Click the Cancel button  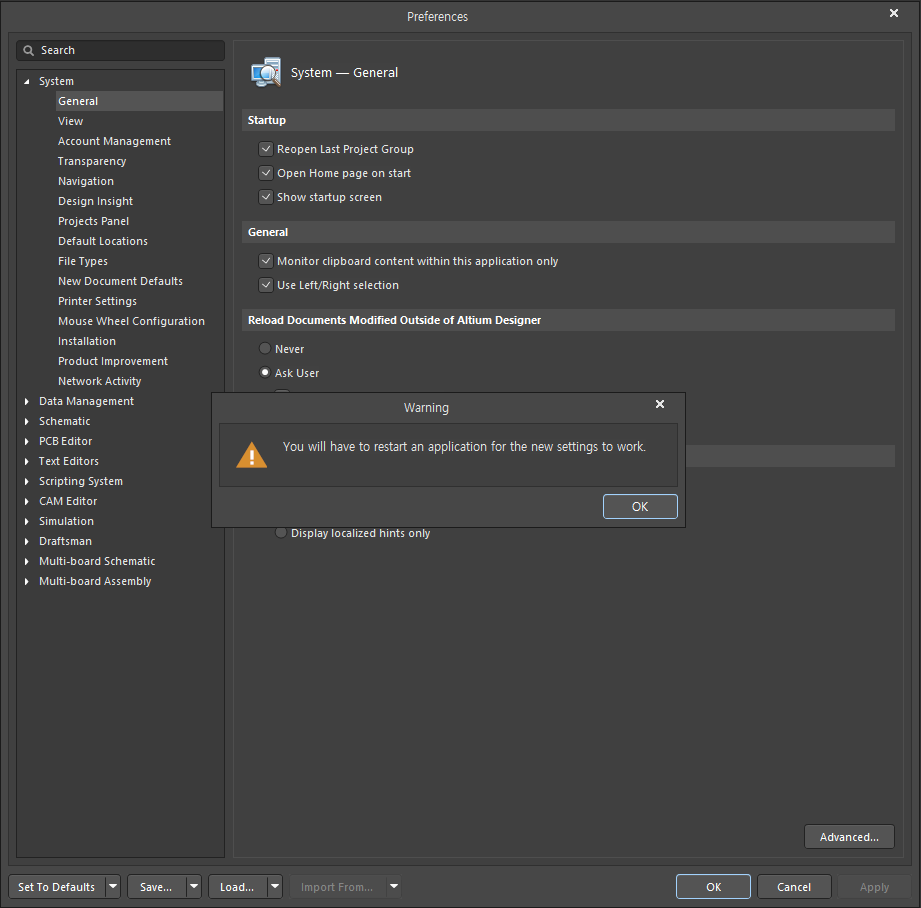coord(794,886)
